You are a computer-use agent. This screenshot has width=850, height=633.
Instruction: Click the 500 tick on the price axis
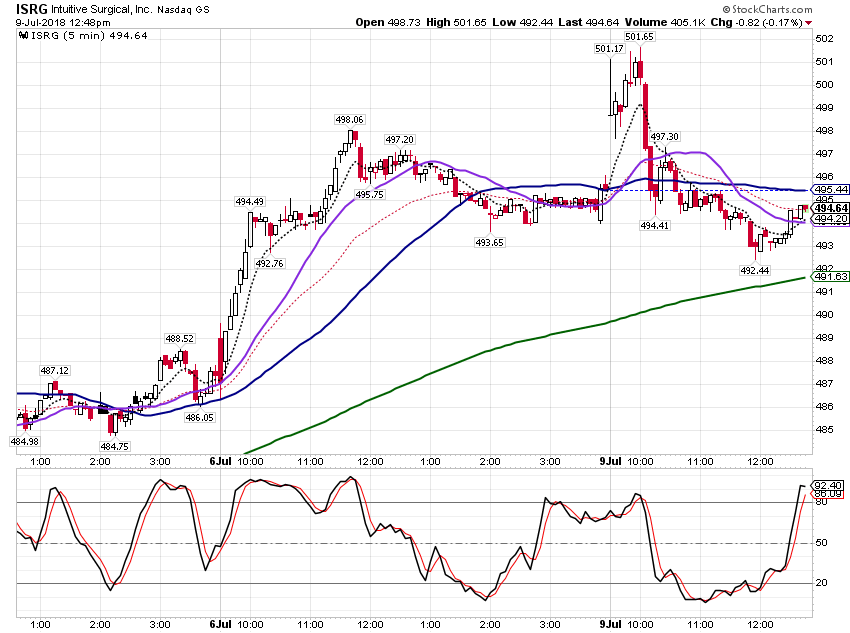point(825,85)
